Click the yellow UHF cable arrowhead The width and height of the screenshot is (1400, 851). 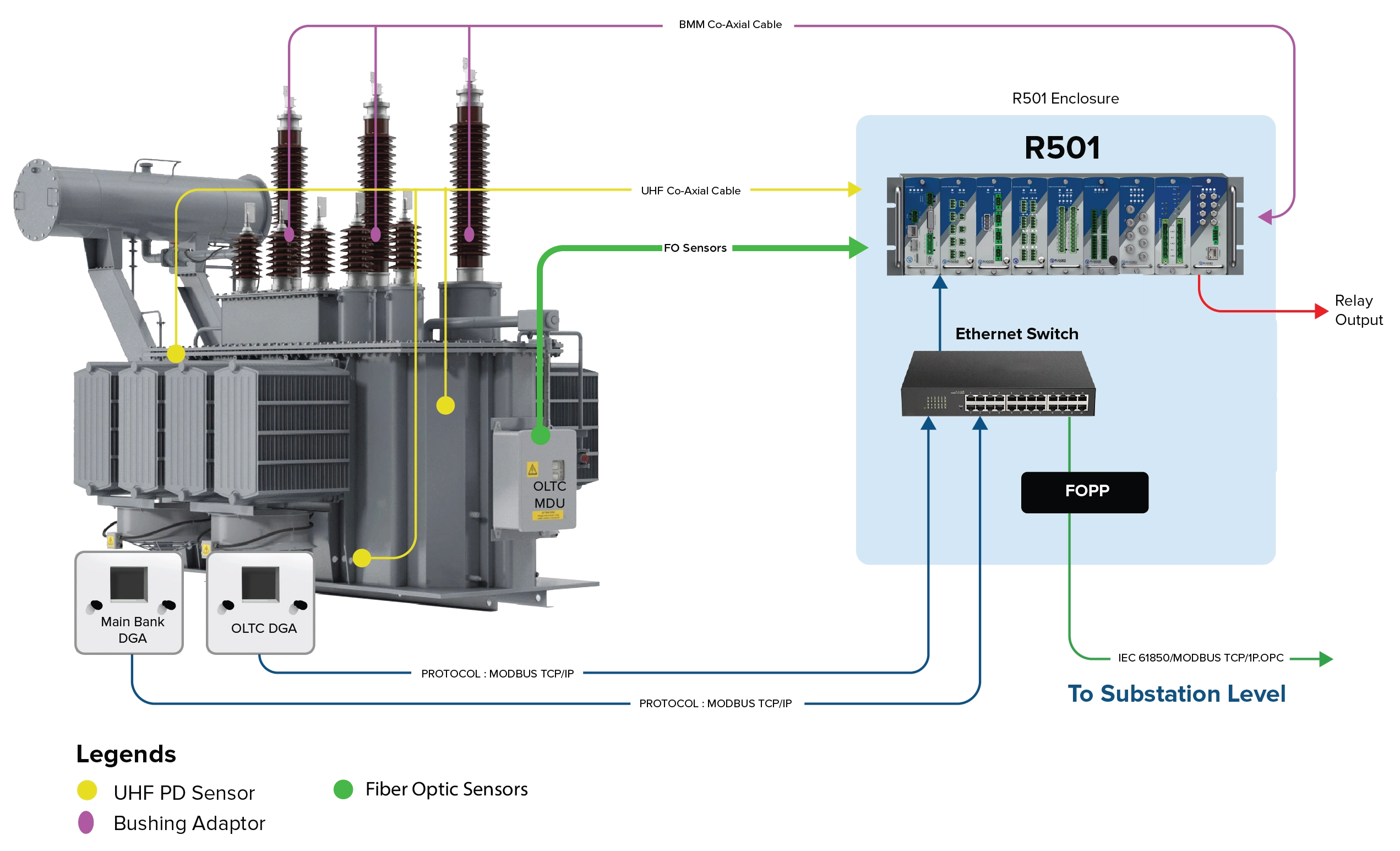click(855, 189)
